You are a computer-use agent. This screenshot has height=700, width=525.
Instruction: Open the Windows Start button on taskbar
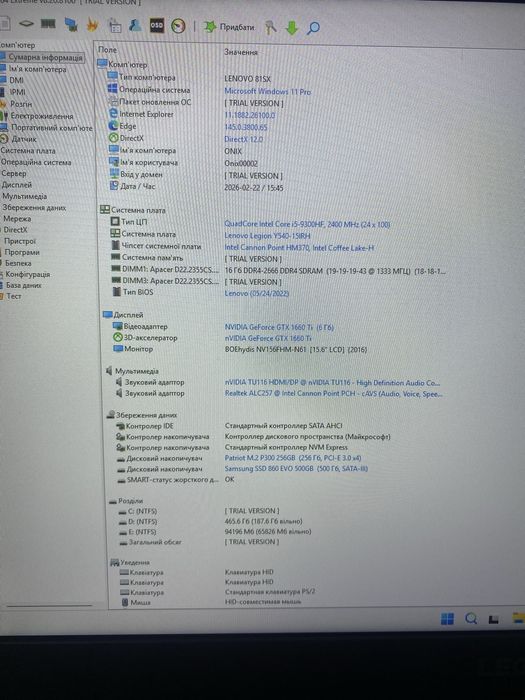coord(447,619)
